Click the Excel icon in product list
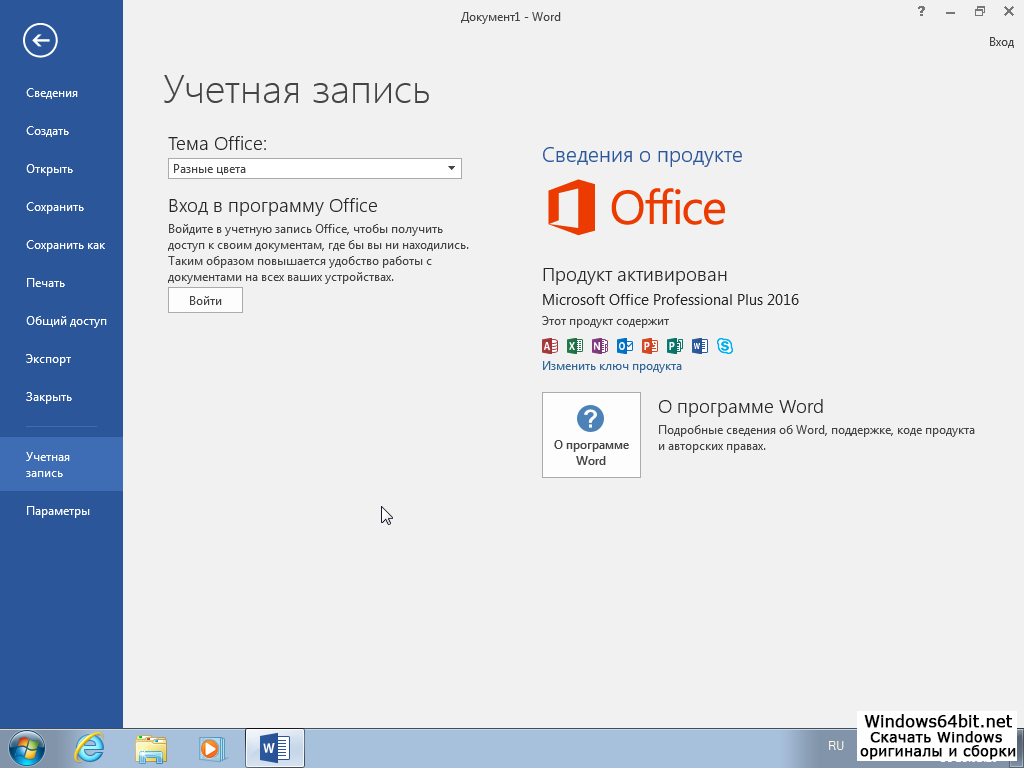1024x768 pixels. [x=574, y=346]
